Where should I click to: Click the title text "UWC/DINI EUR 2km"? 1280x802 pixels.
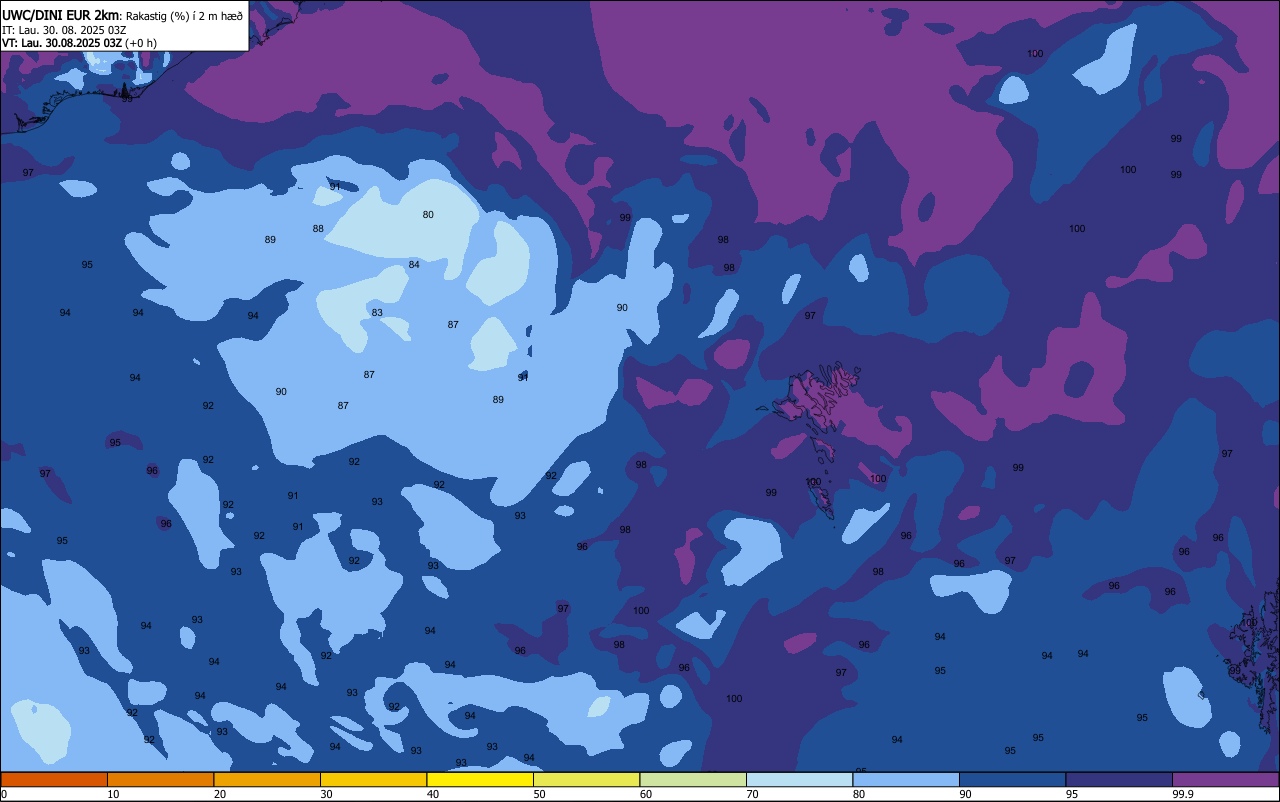pyautogui.click(x=60, y=15)
